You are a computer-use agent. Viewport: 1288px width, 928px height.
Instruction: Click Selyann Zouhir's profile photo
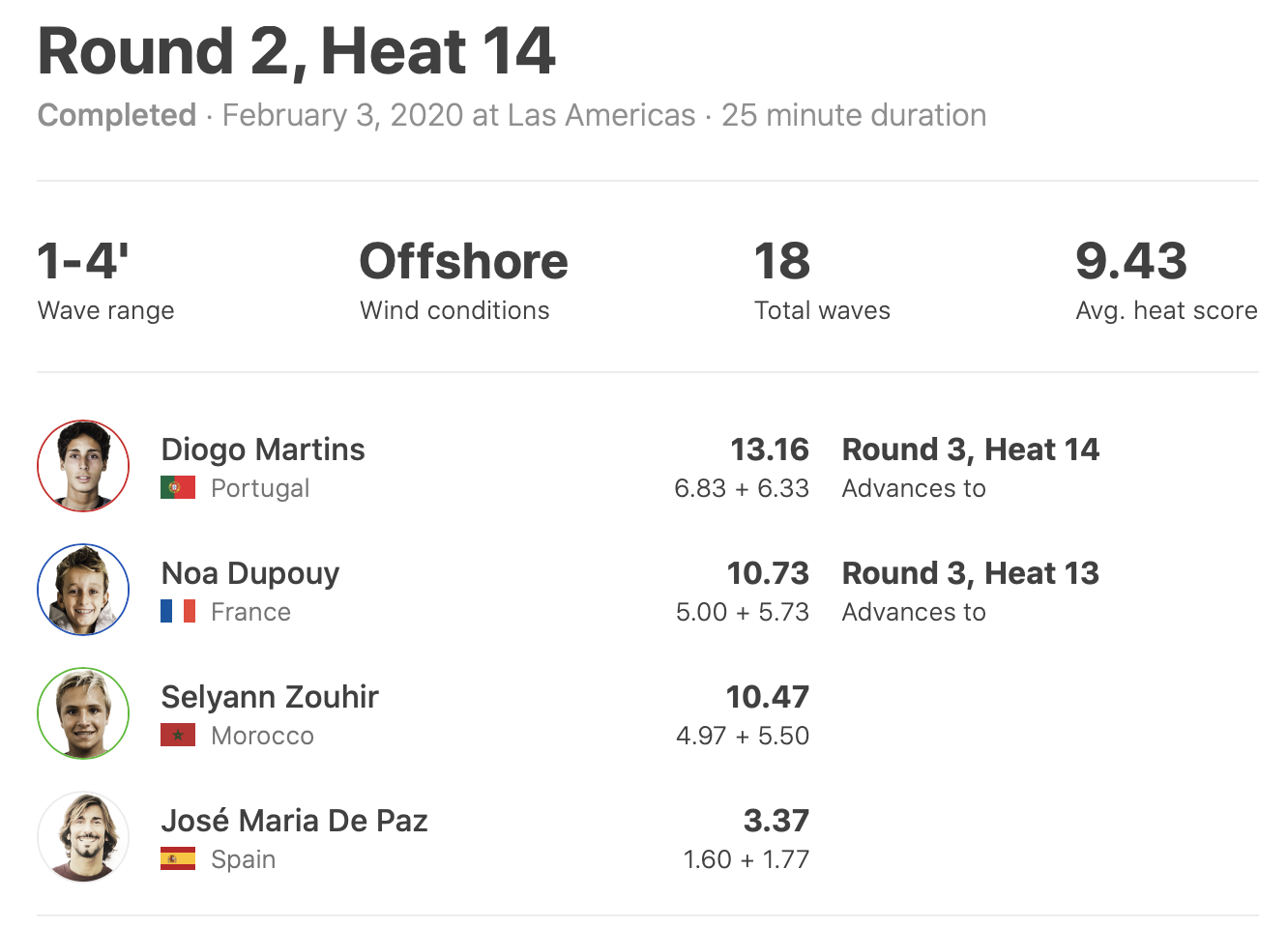[x=83, y=713]
